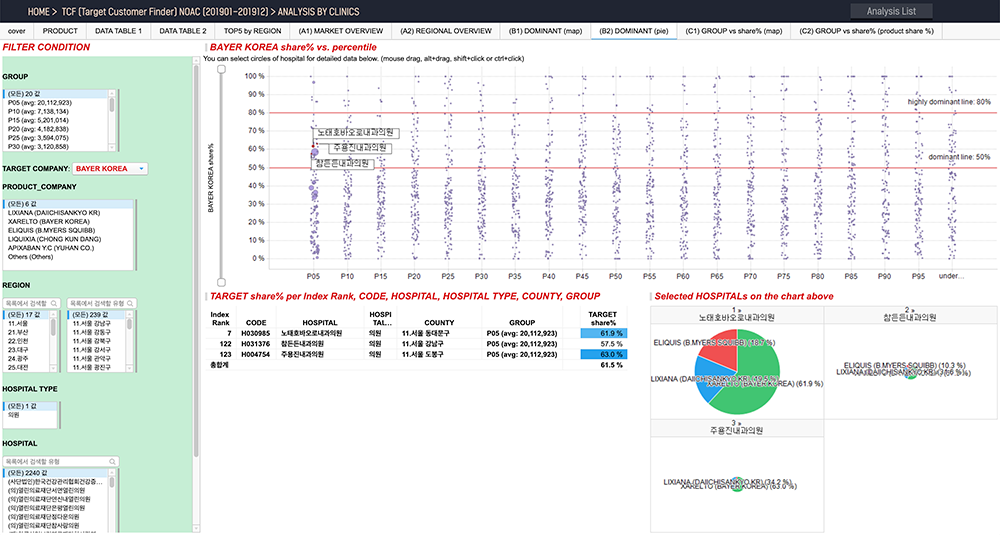Screen dimensions: 1000x535
Task: Click scroll-down arrow of the county list
Action: point(129,370)
